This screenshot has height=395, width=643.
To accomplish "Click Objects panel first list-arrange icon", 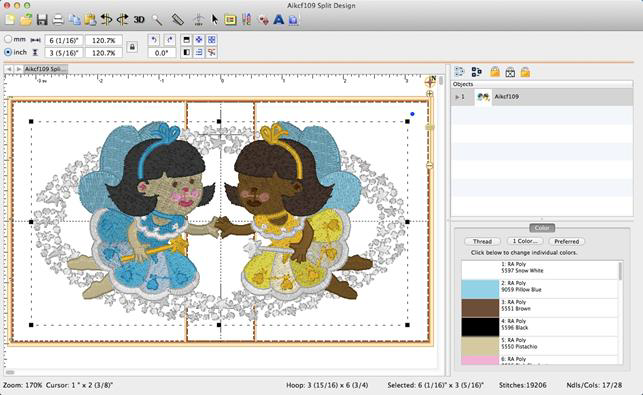I will [459, 72].
